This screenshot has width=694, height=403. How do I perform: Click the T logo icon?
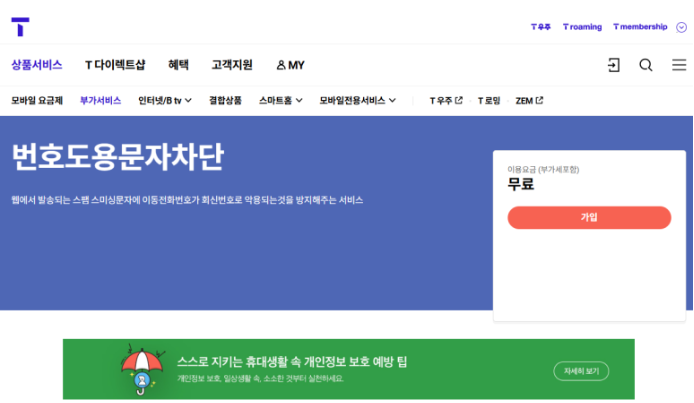(x=20, y=27)
